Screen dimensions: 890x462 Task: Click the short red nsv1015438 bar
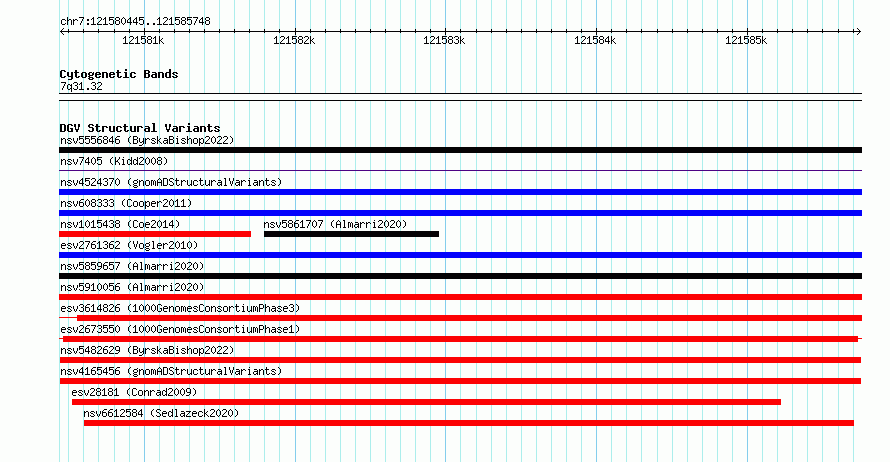(x=155, y=234)
